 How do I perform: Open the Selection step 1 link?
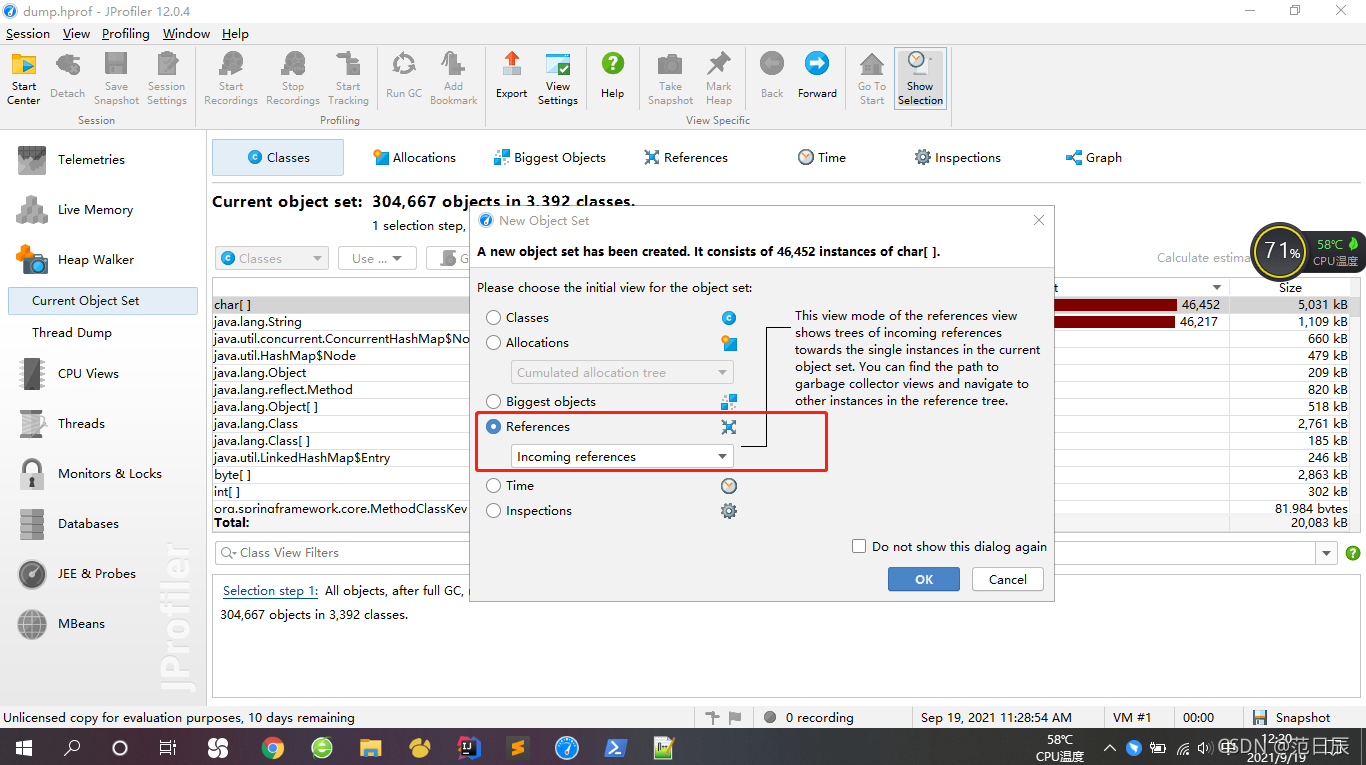point(270,590)
